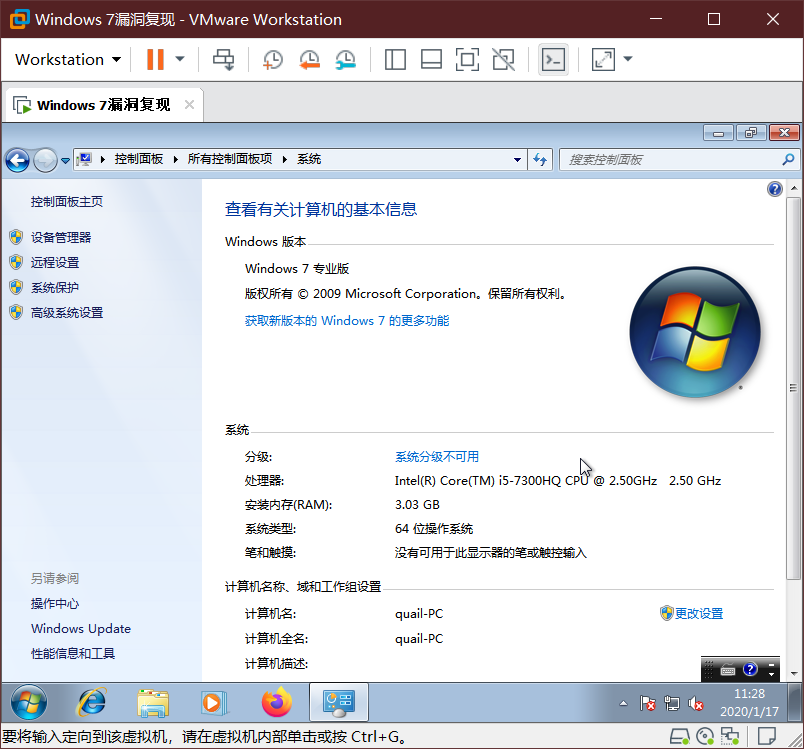Viewport: 804px width, 749px height.
Task: Click the muted volume tray icon
Action: 695,703
